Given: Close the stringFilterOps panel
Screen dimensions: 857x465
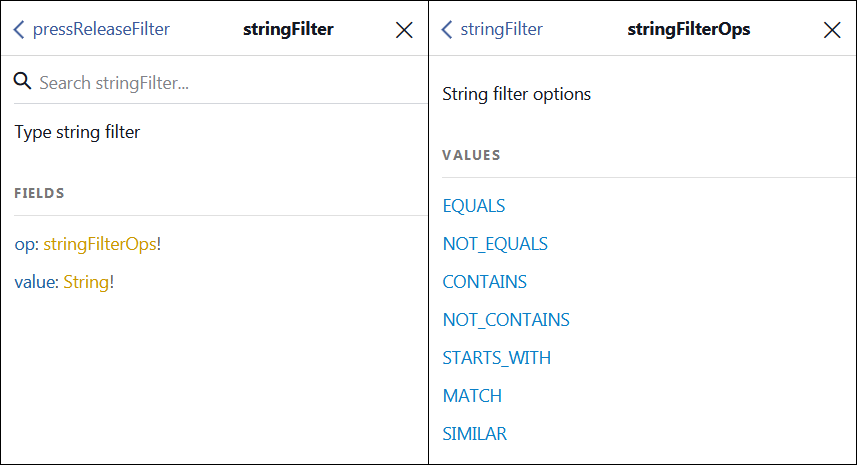Looking at the screenshot, I should tap(831, 30).
